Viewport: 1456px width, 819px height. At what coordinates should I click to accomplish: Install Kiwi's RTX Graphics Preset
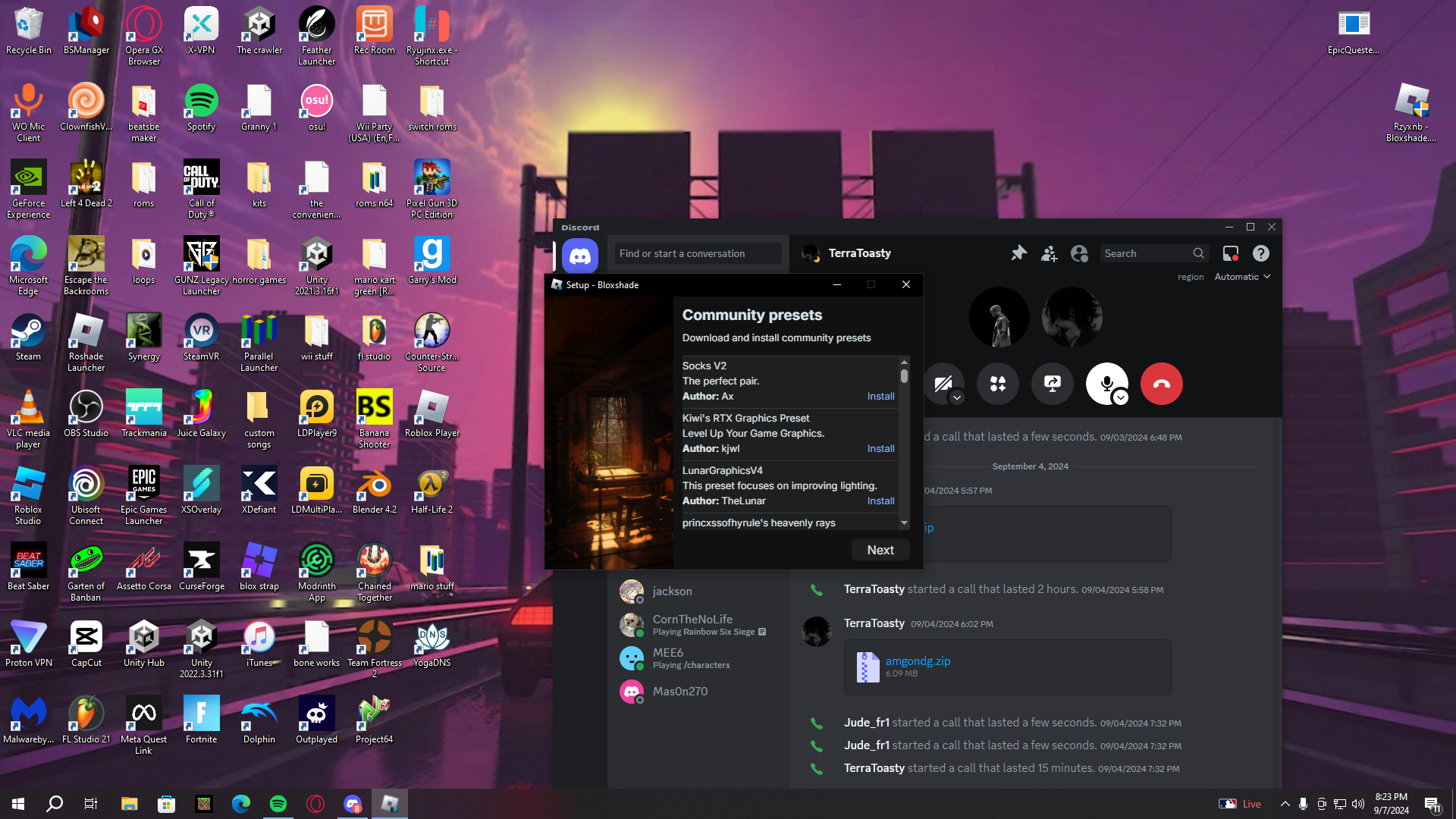coord(880,449)
